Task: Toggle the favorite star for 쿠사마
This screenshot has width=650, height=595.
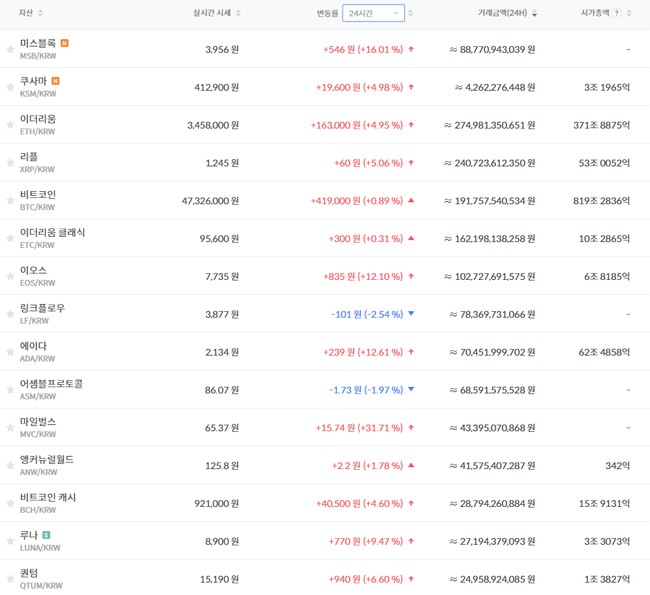Action: click(x=10, y=87)
